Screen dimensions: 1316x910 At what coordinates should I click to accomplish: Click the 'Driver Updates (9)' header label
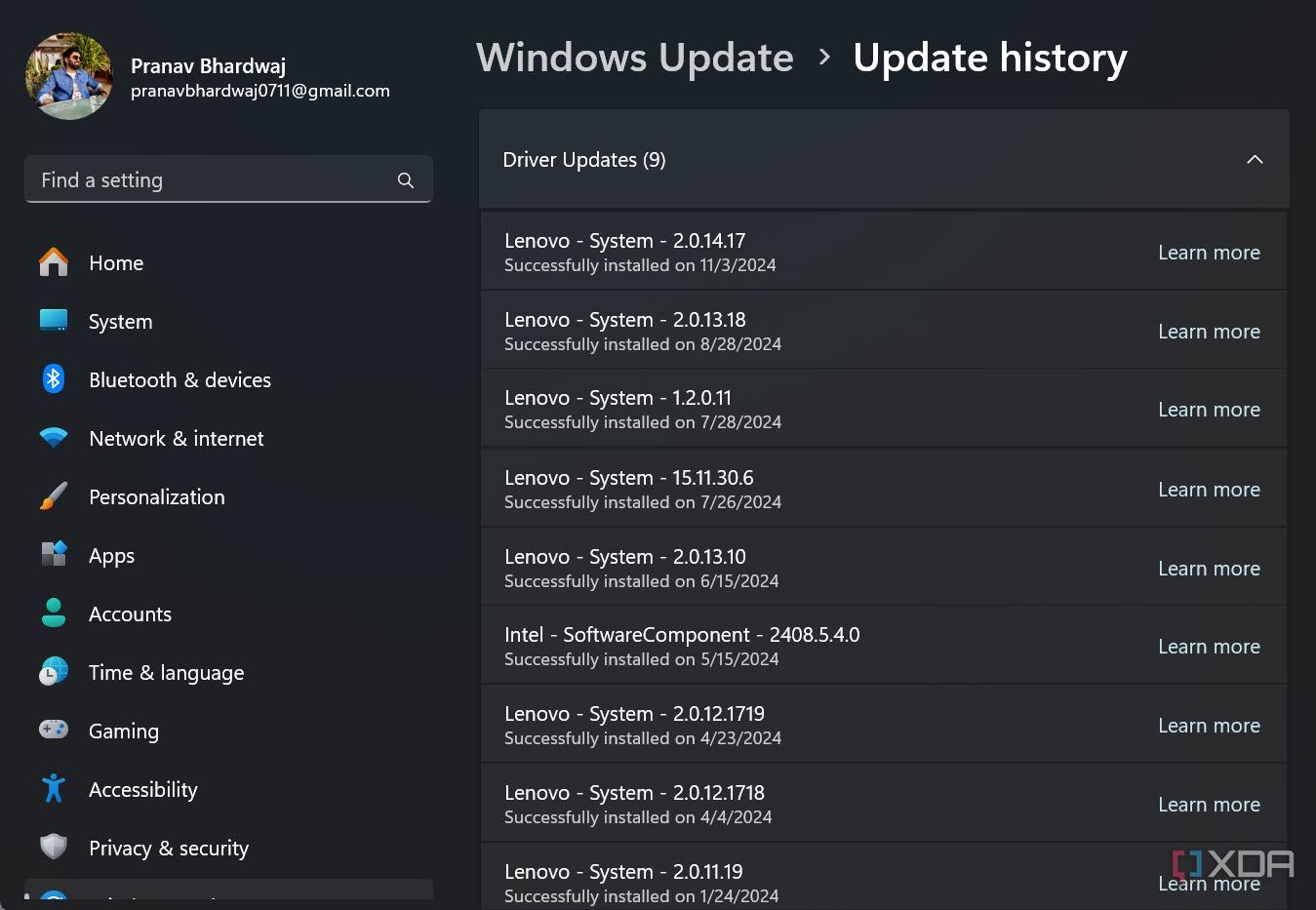[x=584, y=160]
